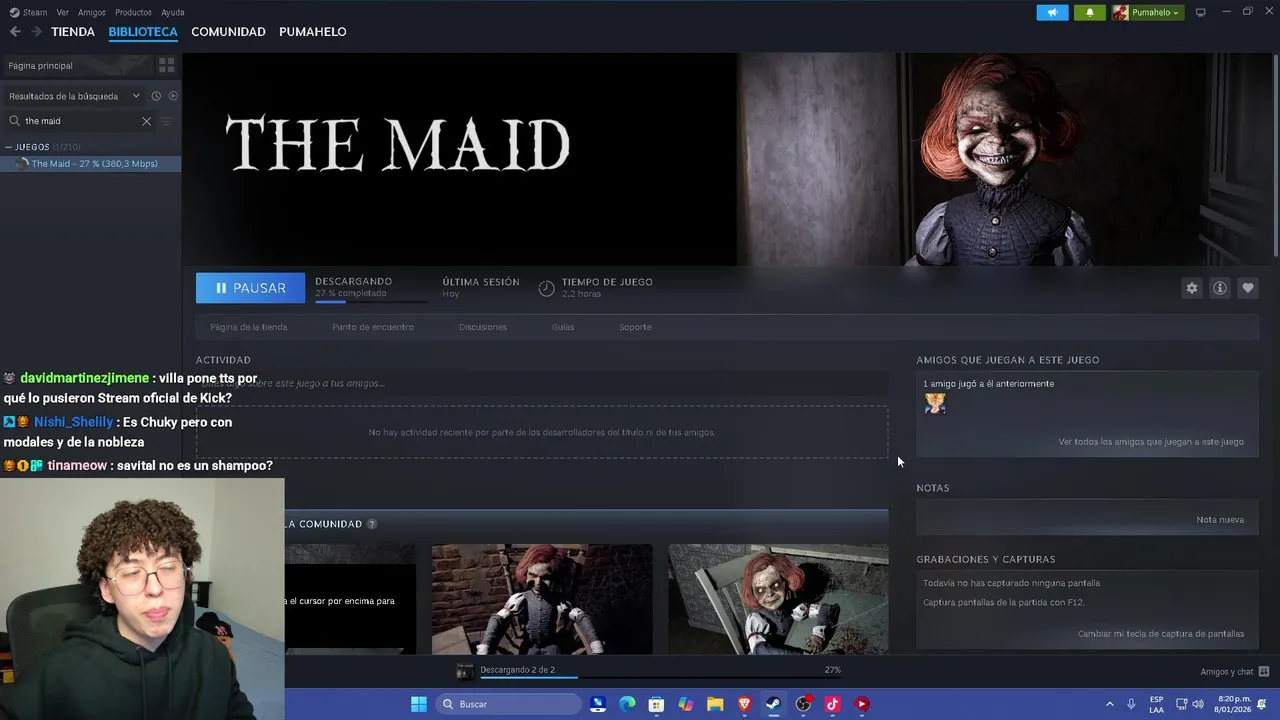Click the DESCARGANDO progress bar

tap(371, 300)
